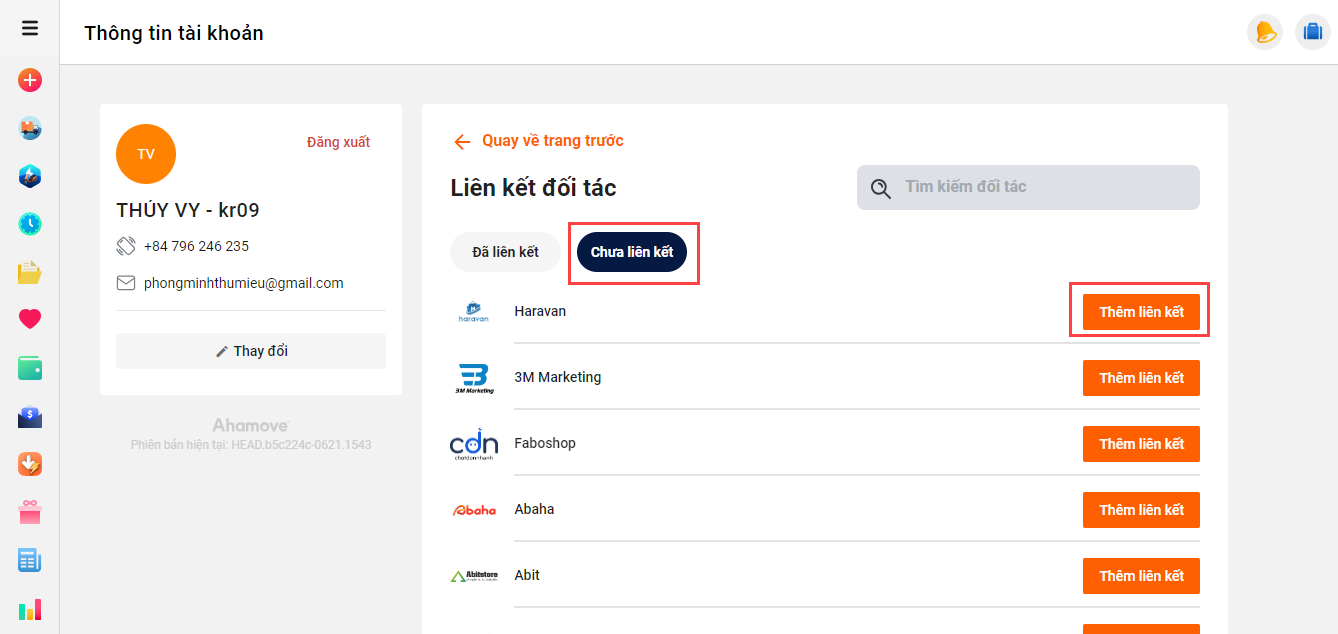Image resolution: width=1338 pixels, height=634 pixels.
Task: Click the red heart favorites icon
Action: click(x=30, y=319)
